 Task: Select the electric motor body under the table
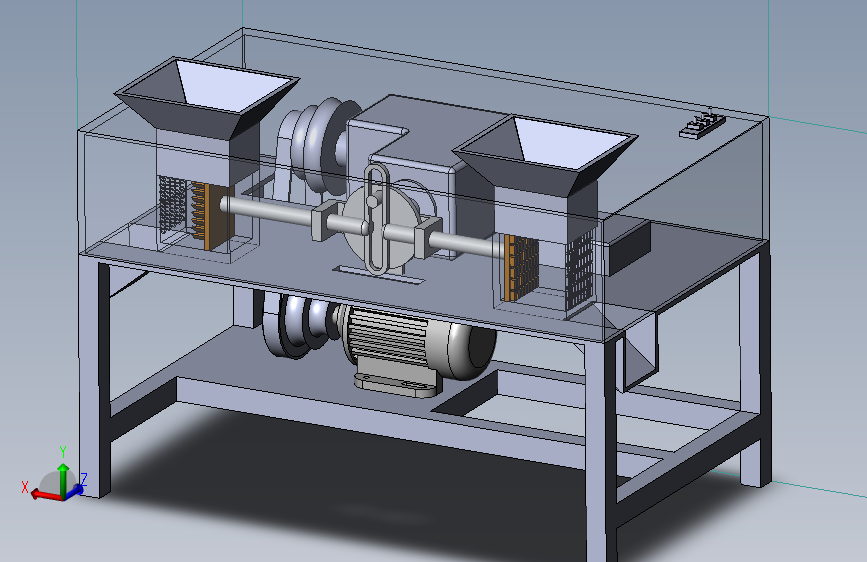click(420, 343)
